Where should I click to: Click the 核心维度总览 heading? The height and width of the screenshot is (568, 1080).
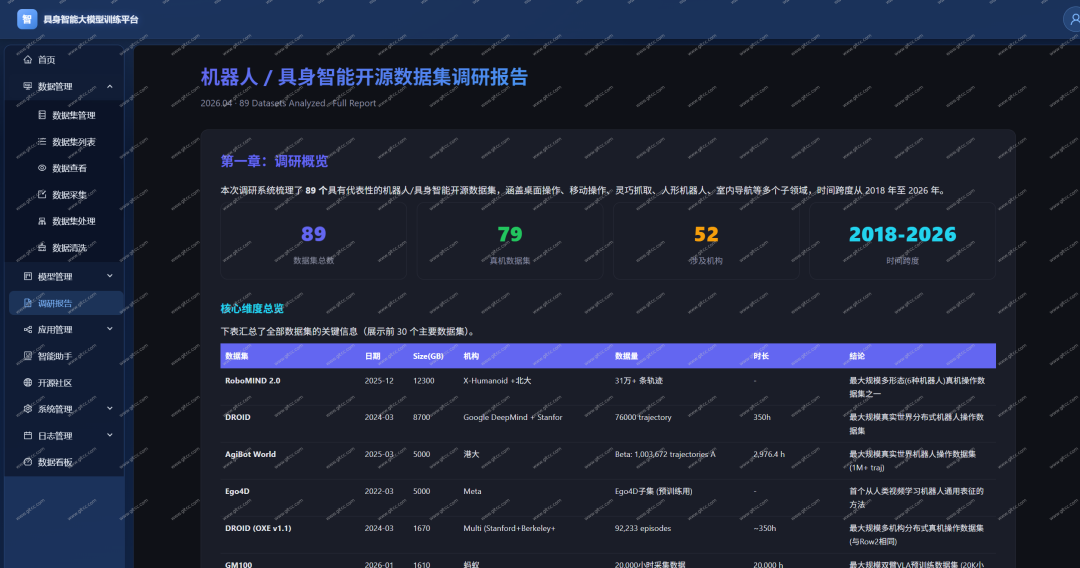(252, 308)
